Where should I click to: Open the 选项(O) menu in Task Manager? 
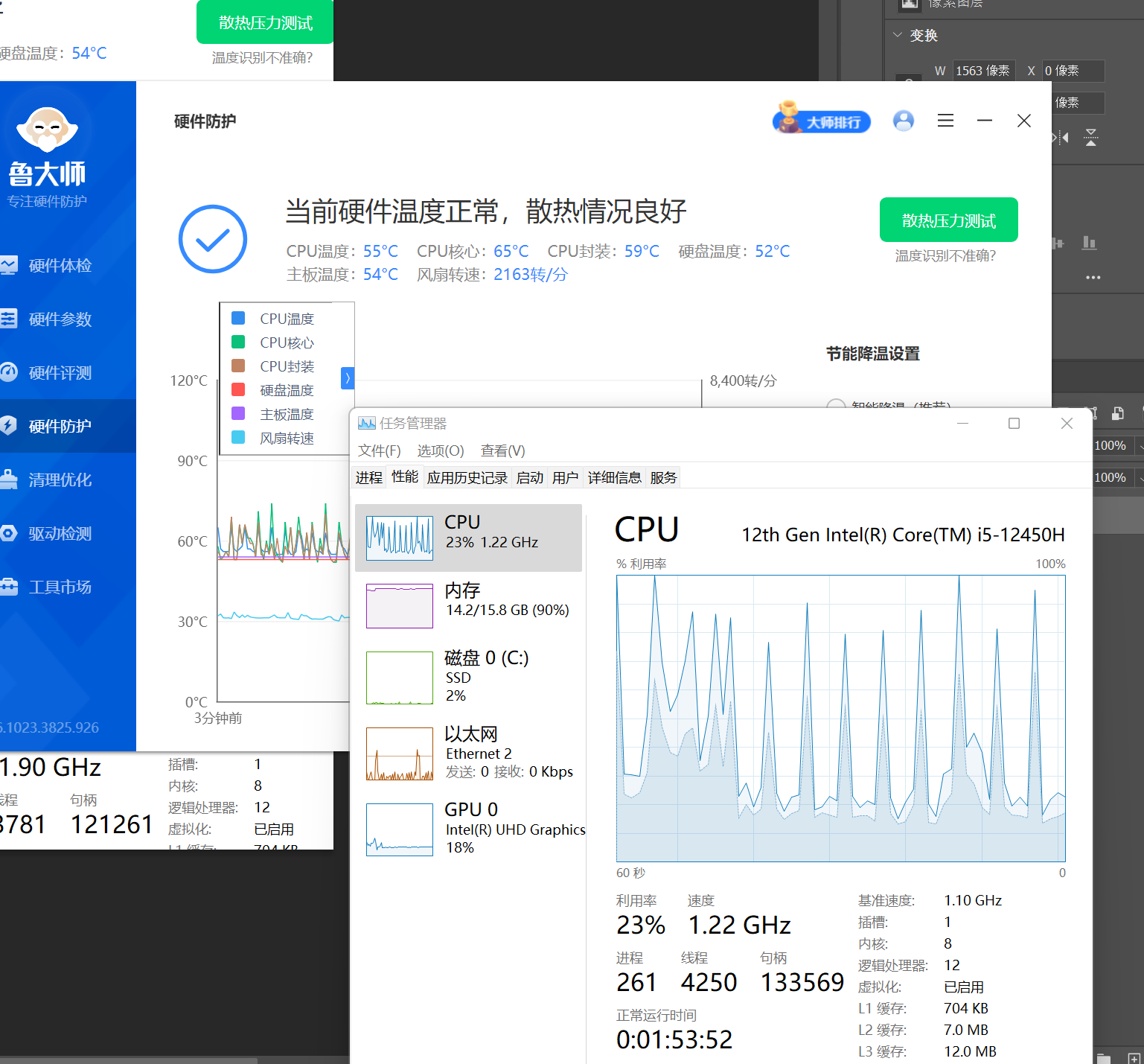[x=440, y=451]
